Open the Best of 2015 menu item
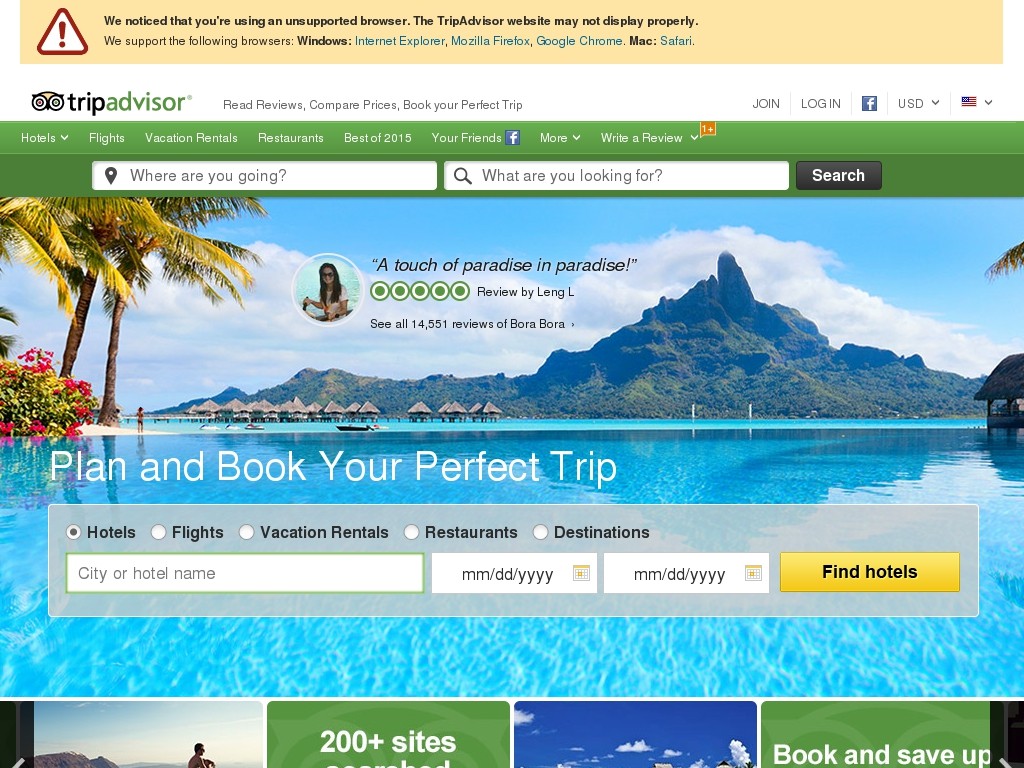Image resolution: width=1024 pixels, height=768 pixels. 377,138
